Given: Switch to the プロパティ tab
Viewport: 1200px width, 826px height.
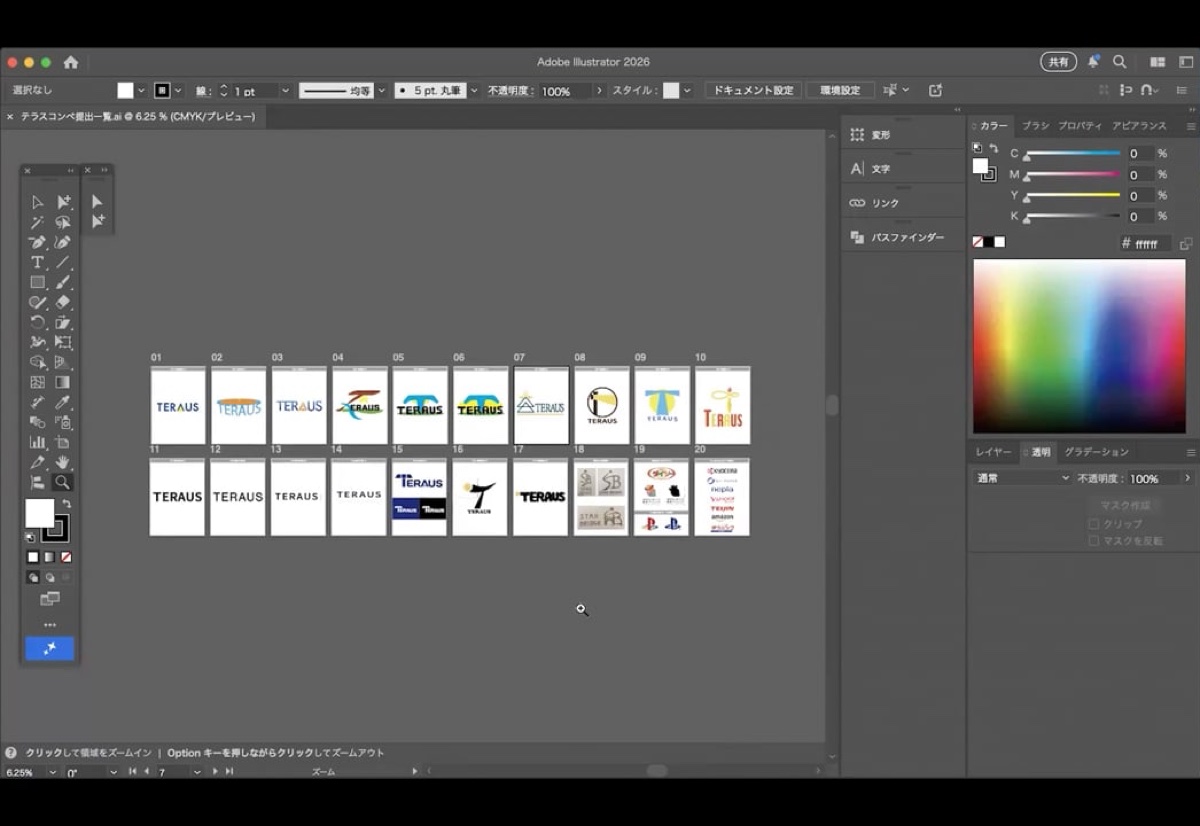Looking at the screenshot, I should 1080,126.
